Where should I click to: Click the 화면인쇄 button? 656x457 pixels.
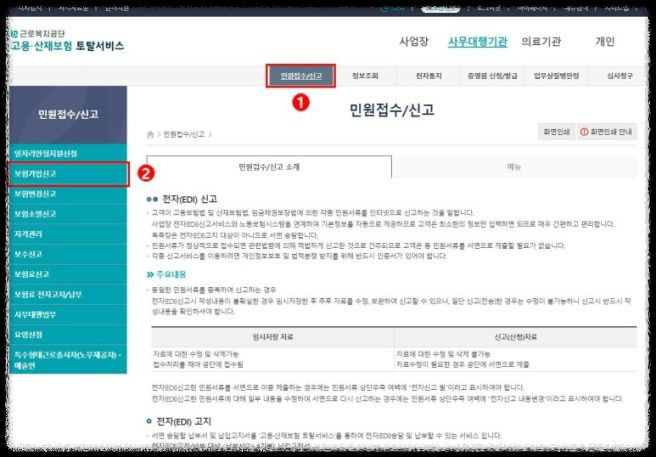[x=556, y=132]
